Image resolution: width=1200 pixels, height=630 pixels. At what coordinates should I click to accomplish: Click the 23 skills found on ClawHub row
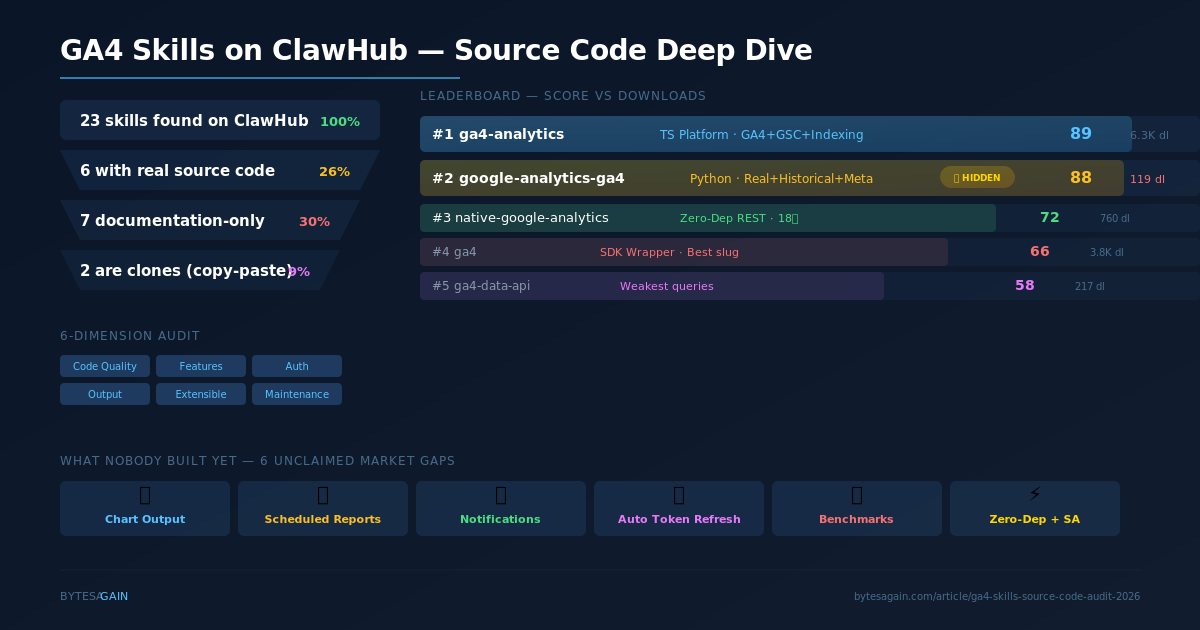pos(220,120)
